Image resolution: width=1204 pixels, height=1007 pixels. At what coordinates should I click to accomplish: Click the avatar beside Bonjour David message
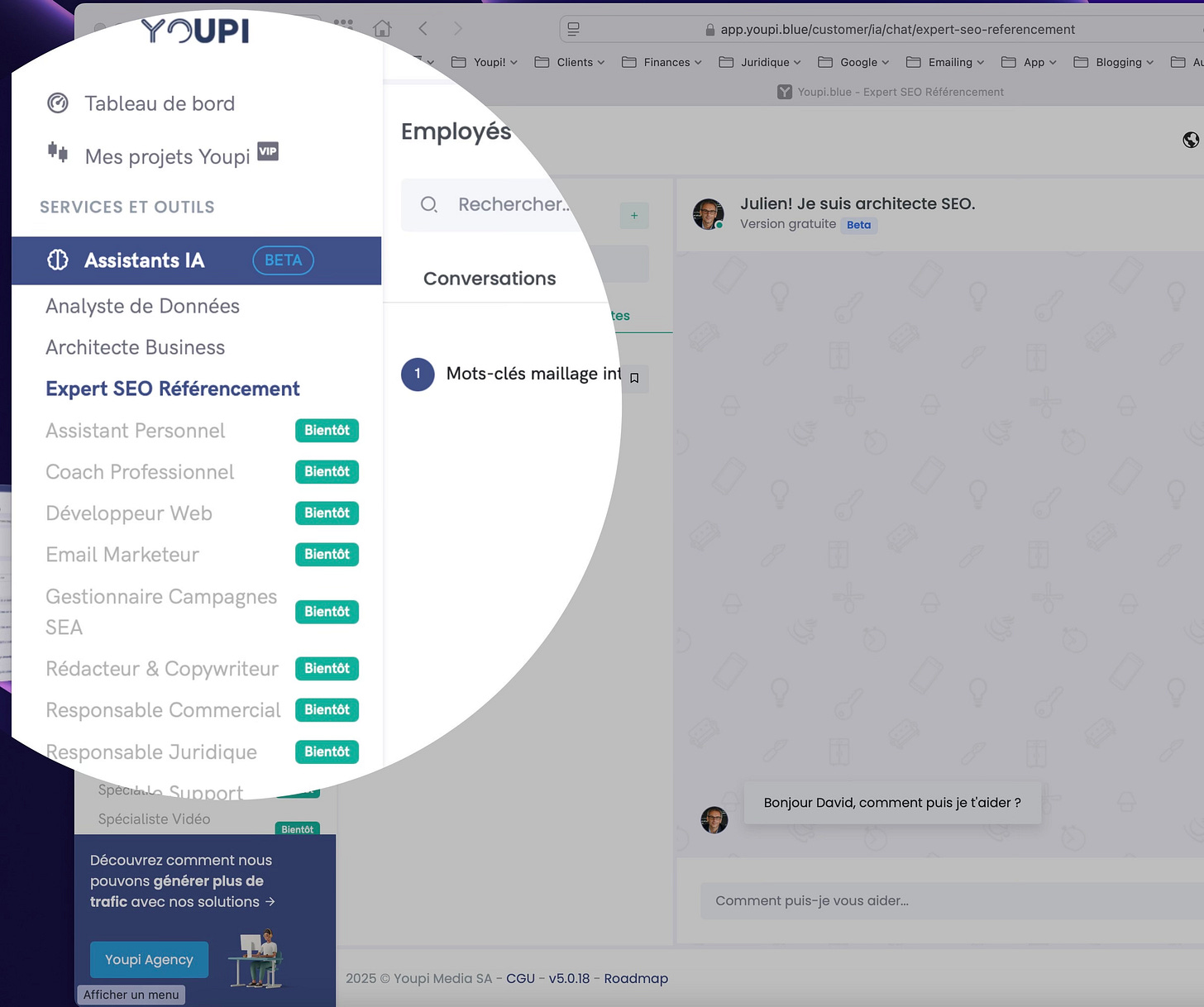(714, 819)
